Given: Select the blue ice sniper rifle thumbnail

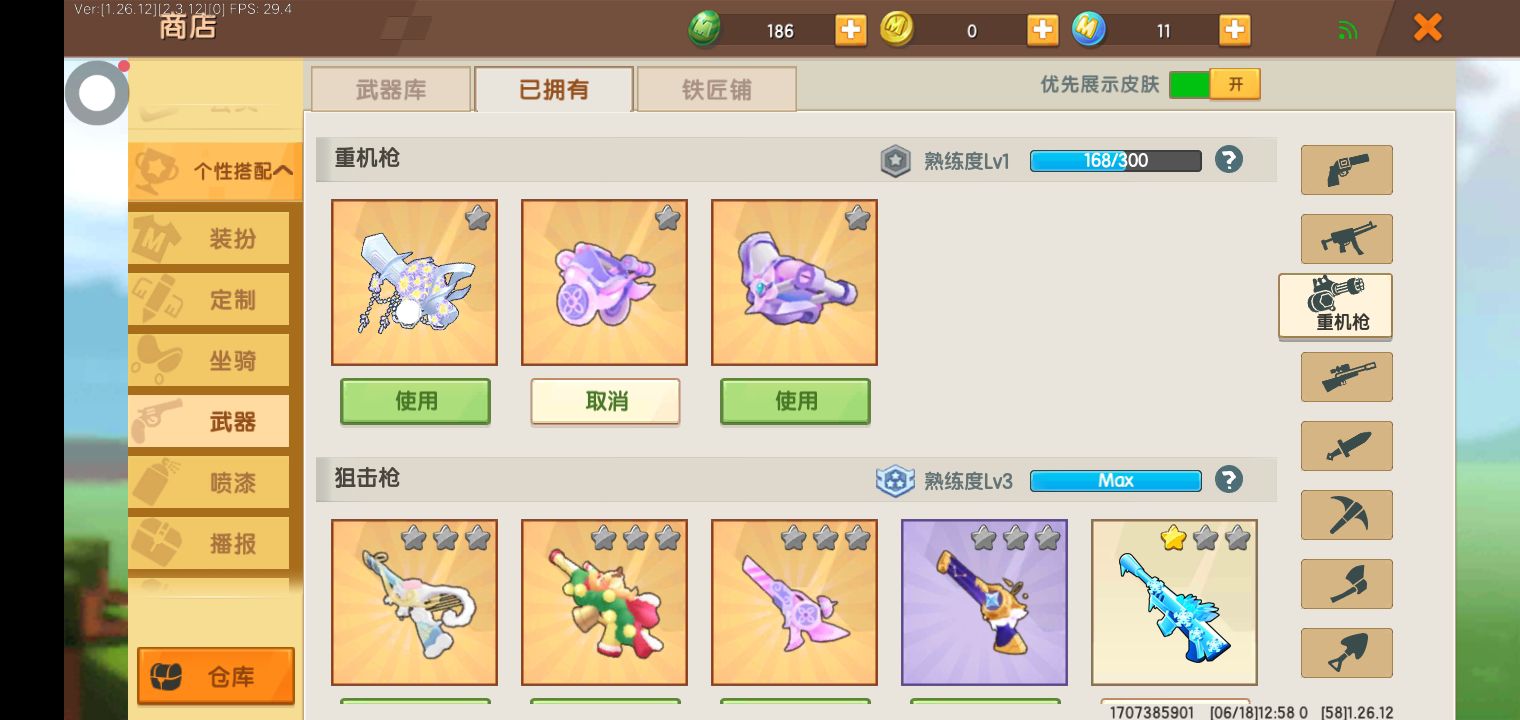Looking at the screenshot, I should coord(1174,602).
